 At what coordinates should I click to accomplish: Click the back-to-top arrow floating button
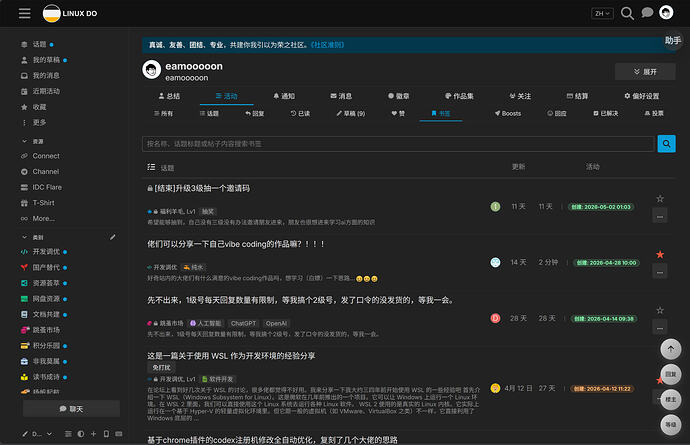[671, 349]
